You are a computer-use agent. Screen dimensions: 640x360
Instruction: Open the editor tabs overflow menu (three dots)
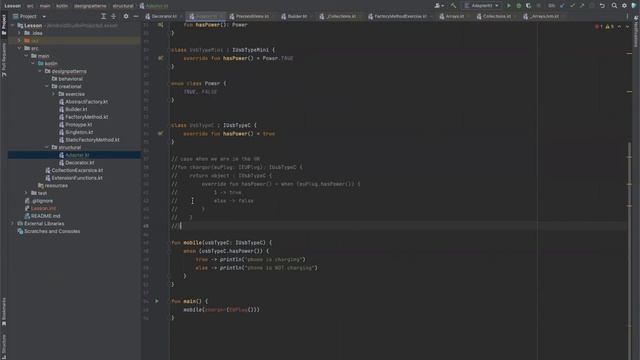tap(627, 16)
